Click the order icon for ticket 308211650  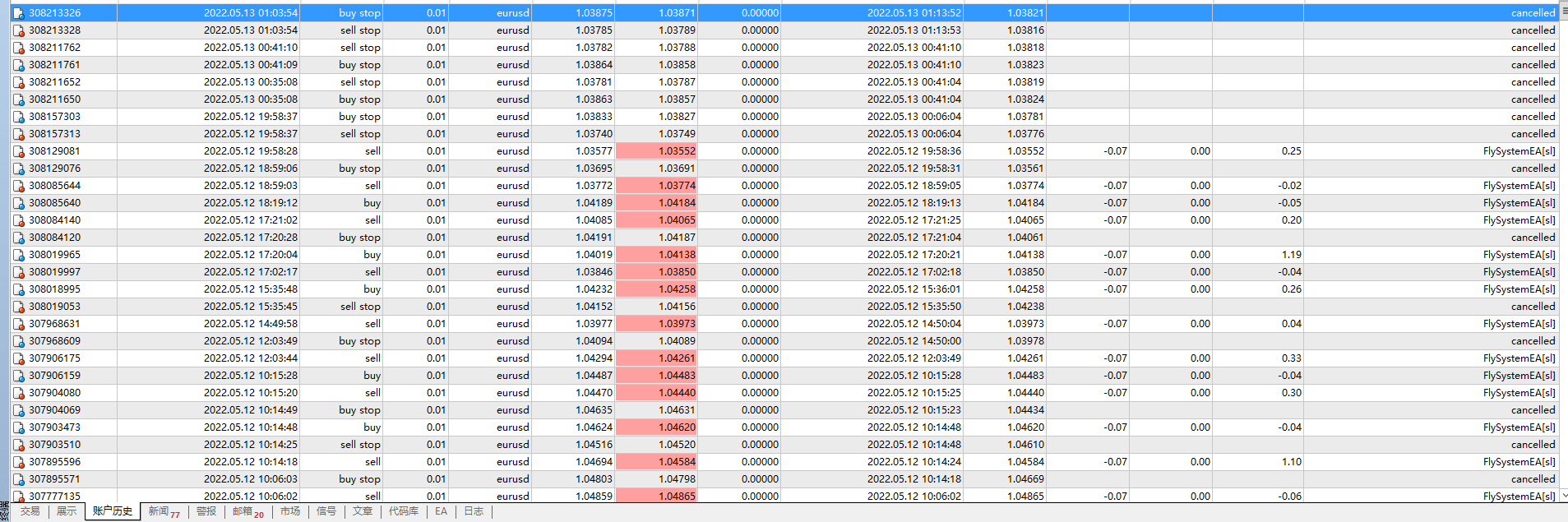(x=18, y=99)
